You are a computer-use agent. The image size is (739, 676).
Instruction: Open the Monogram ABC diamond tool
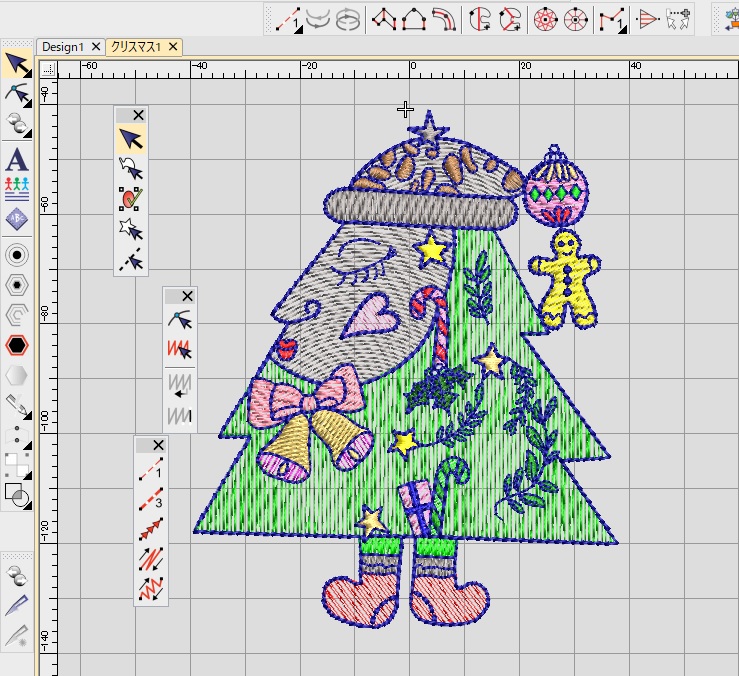pos(17,219)
